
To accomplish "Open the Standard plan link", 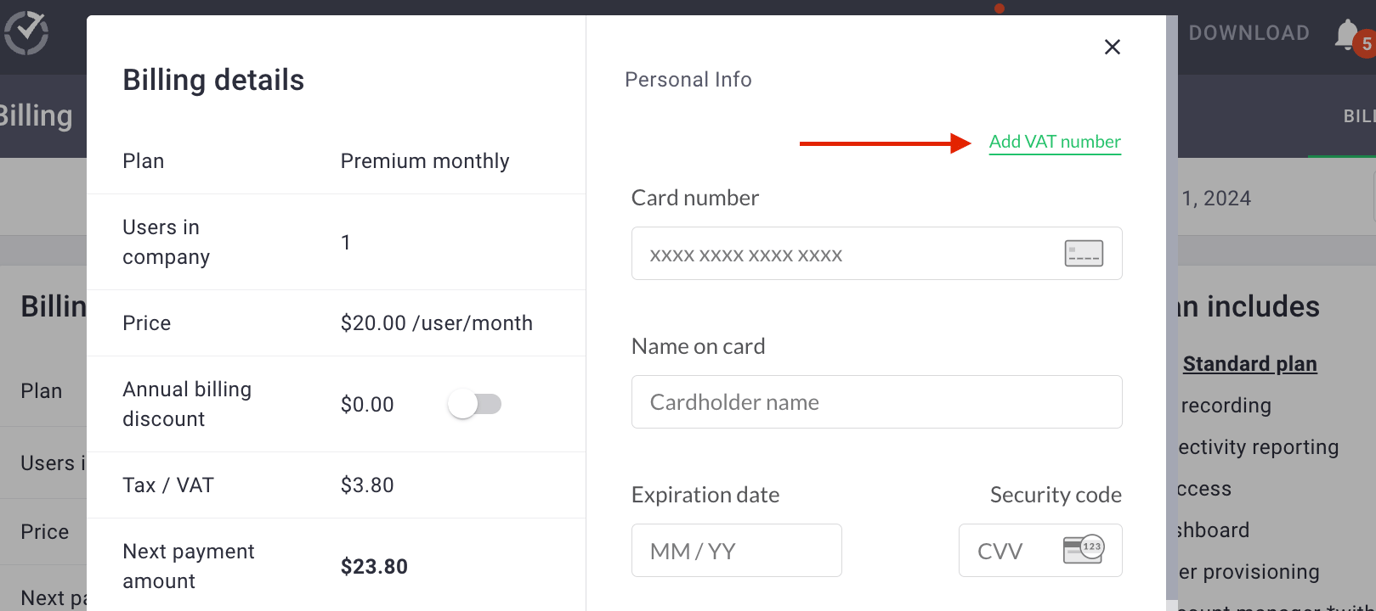I will (1249, 363).
